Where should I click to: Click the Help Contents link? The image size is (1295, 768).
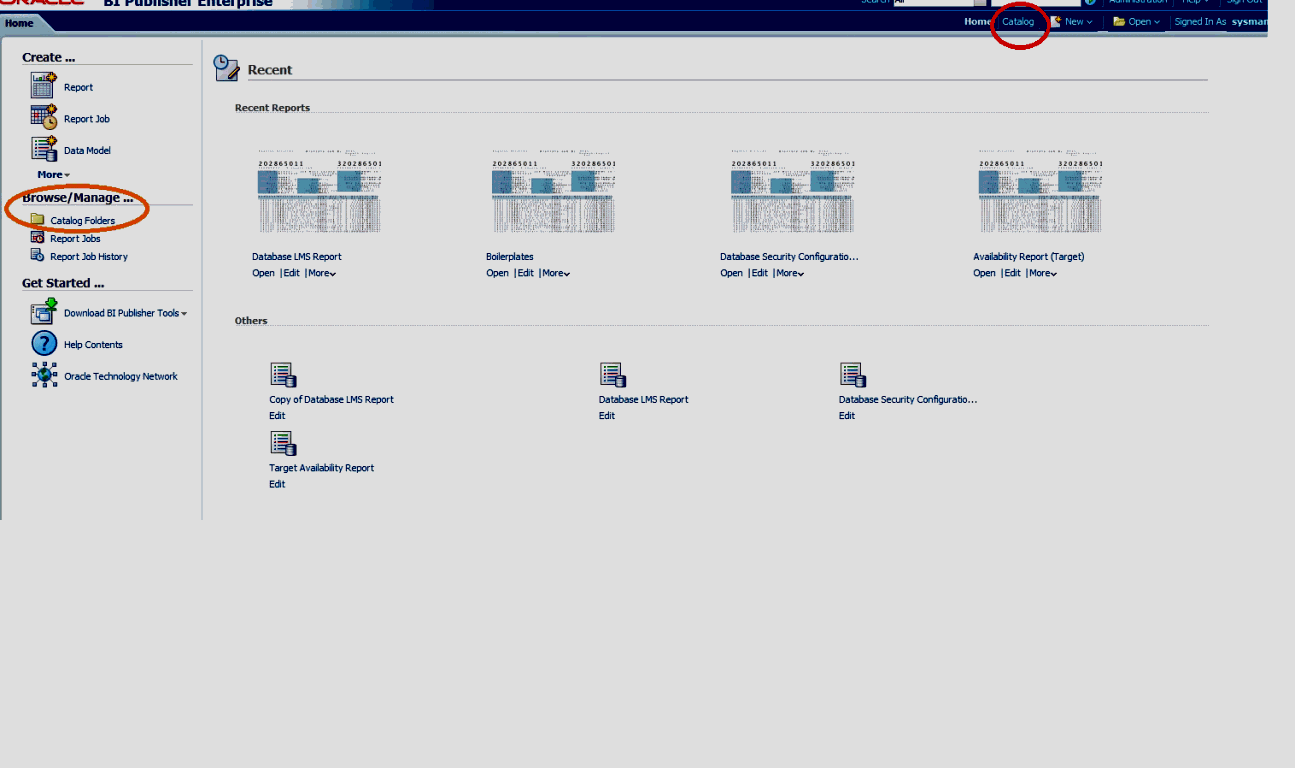(93, 345)
